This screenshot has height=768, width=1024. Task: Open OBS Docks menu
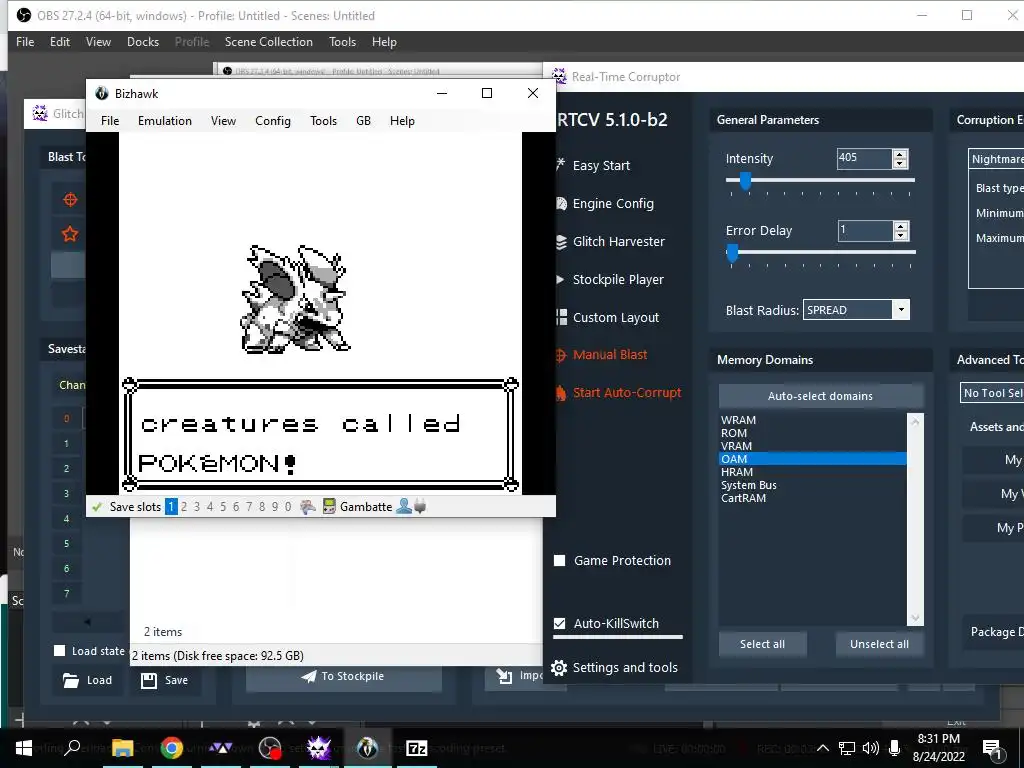coord(143,42)
